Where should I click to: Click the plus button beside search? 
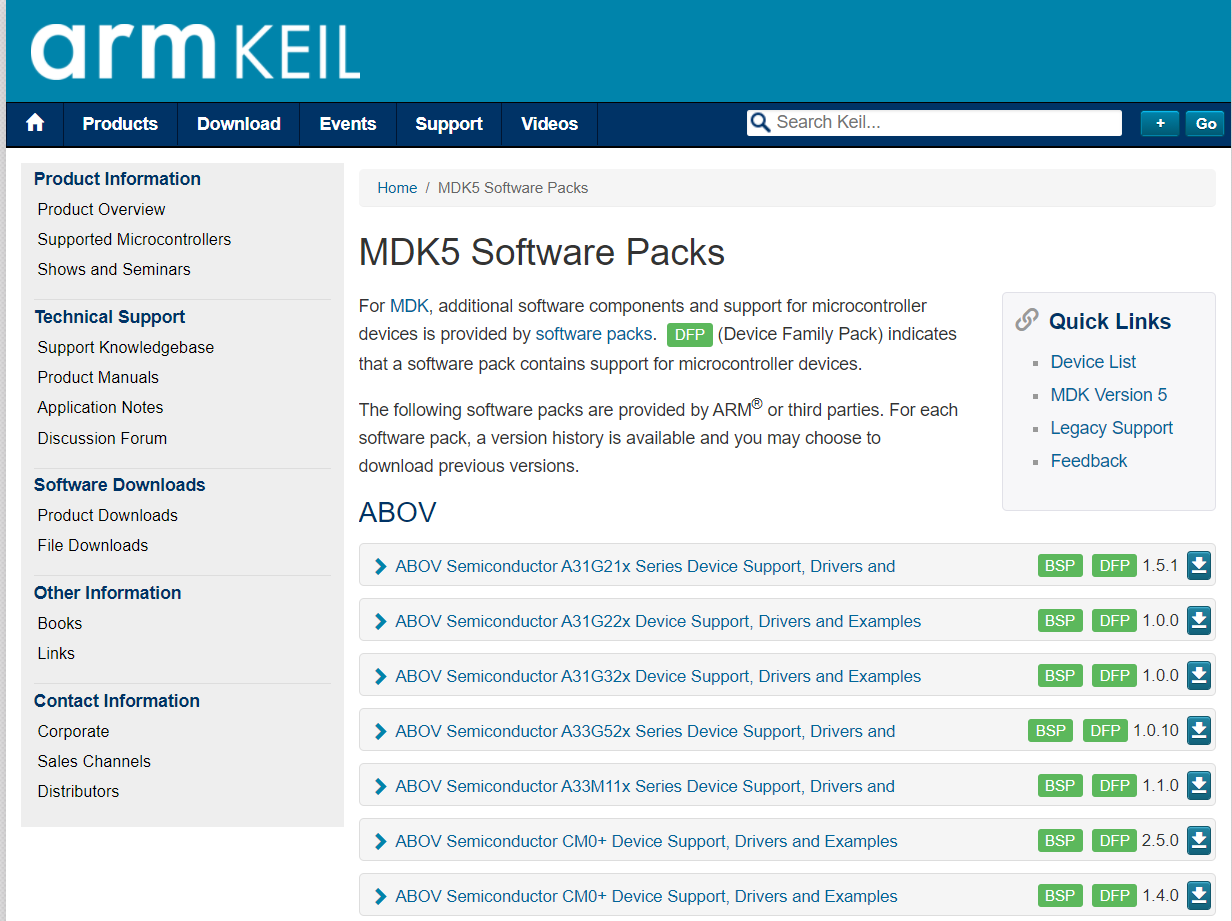1160,124
